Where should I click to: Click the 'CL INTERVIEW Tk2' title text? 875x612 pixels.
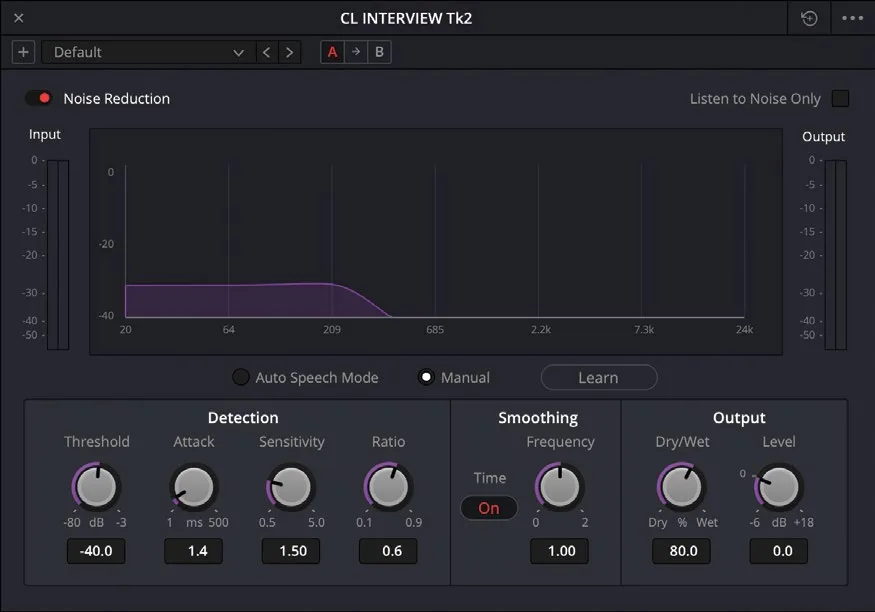(406, 18)
